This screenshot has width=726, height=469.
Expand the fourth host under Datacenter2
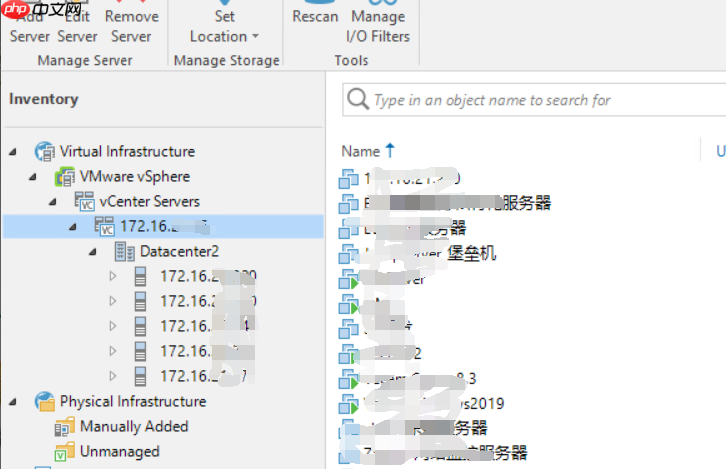(113, 351)
